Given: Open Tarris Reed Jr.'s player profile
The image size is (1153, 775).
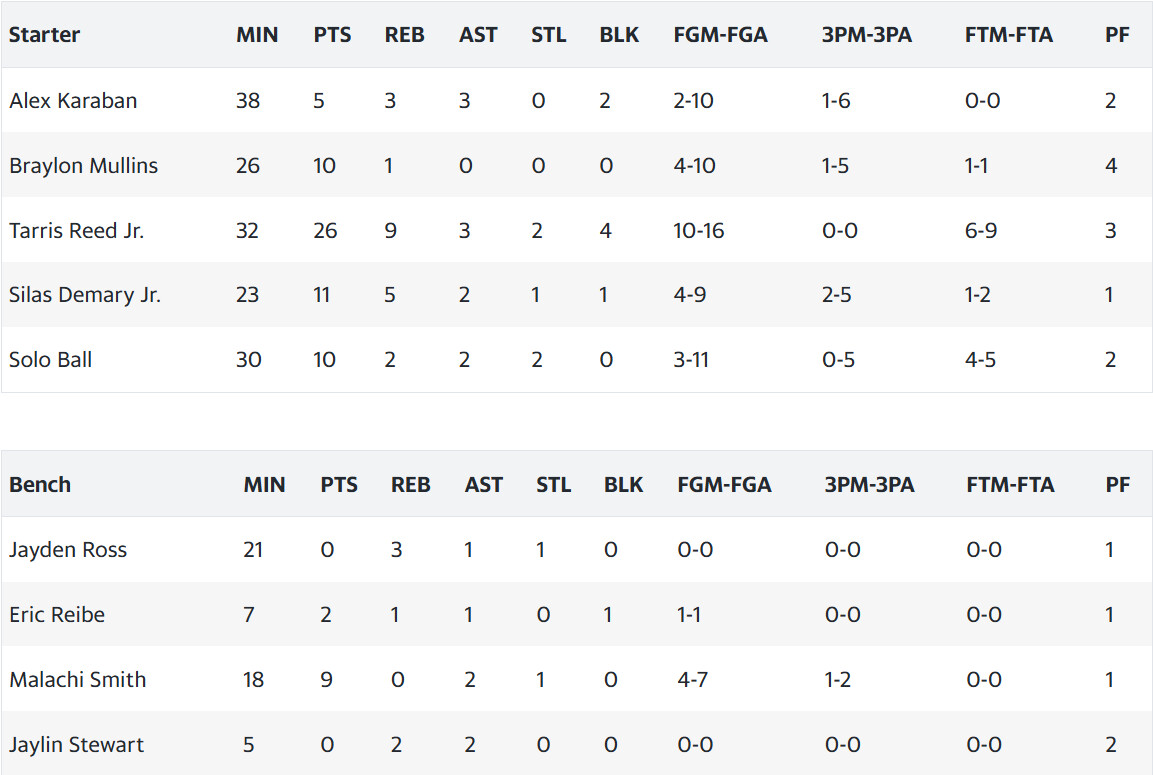Looking at the screenshot, I should pyautogui.click(x=76, y=230).
